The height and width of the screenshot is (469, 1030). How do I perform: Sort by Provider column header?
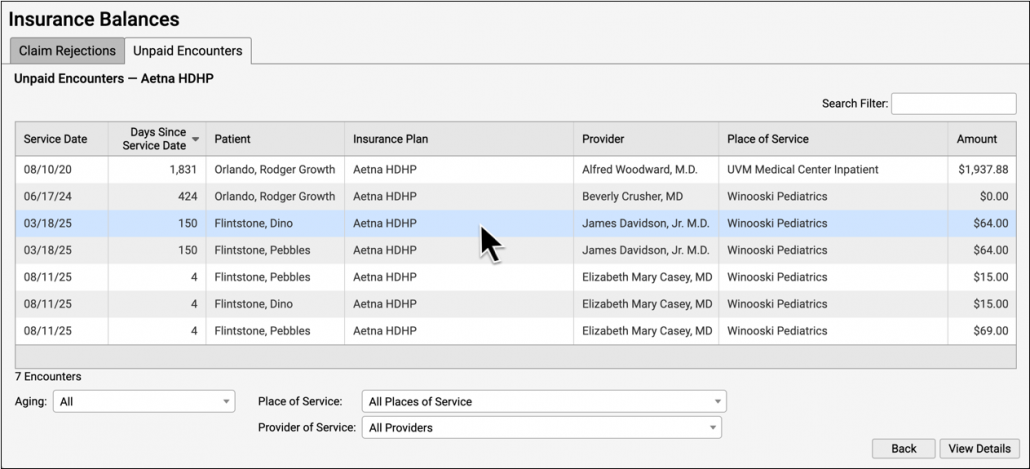point(603,139)
